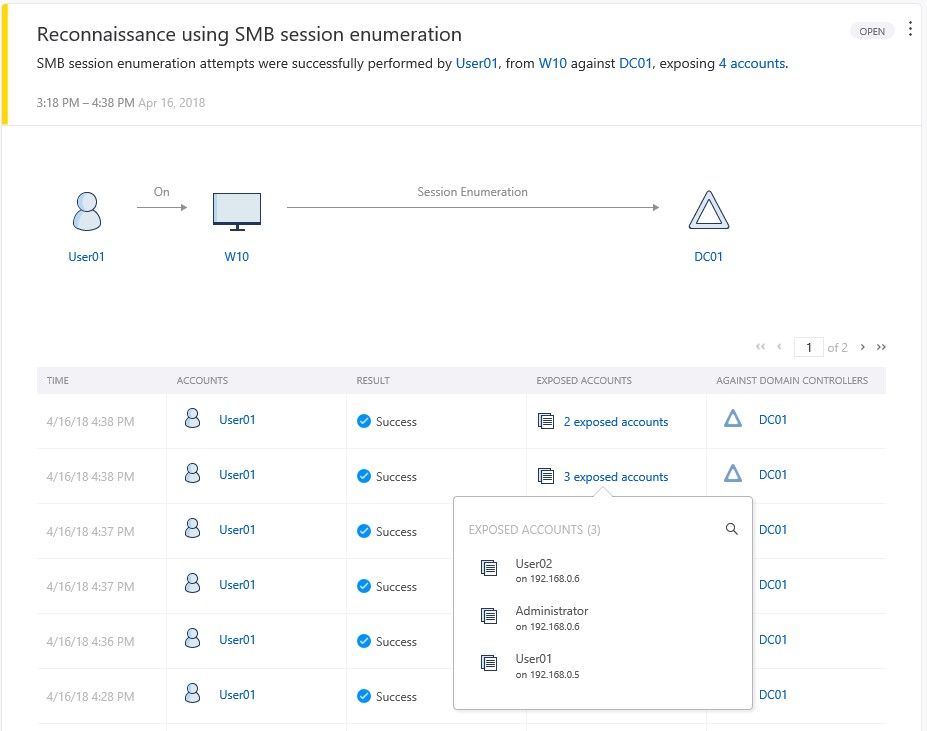
Task: Open the 4 accounts link in description
Action: coord(751,63)
